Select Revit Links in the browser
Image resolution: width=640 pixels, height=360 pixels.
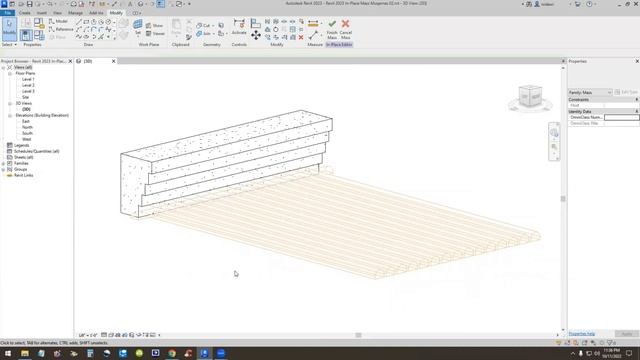[24, 176]
